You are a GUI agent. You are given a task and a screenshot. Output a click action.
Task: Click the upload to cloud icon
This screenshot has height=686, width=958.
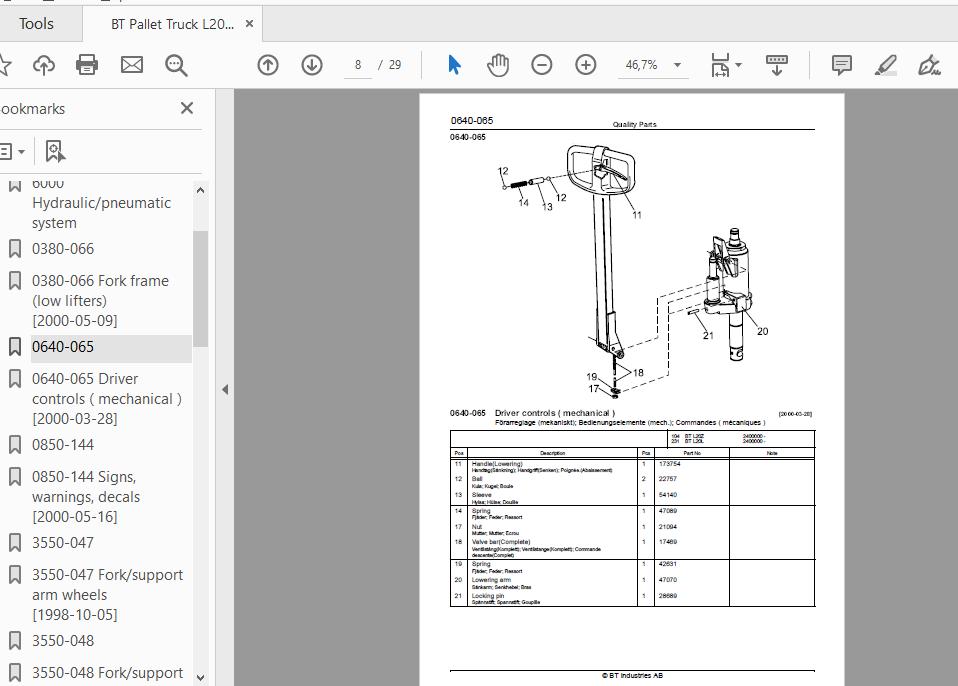click(44, 65)
